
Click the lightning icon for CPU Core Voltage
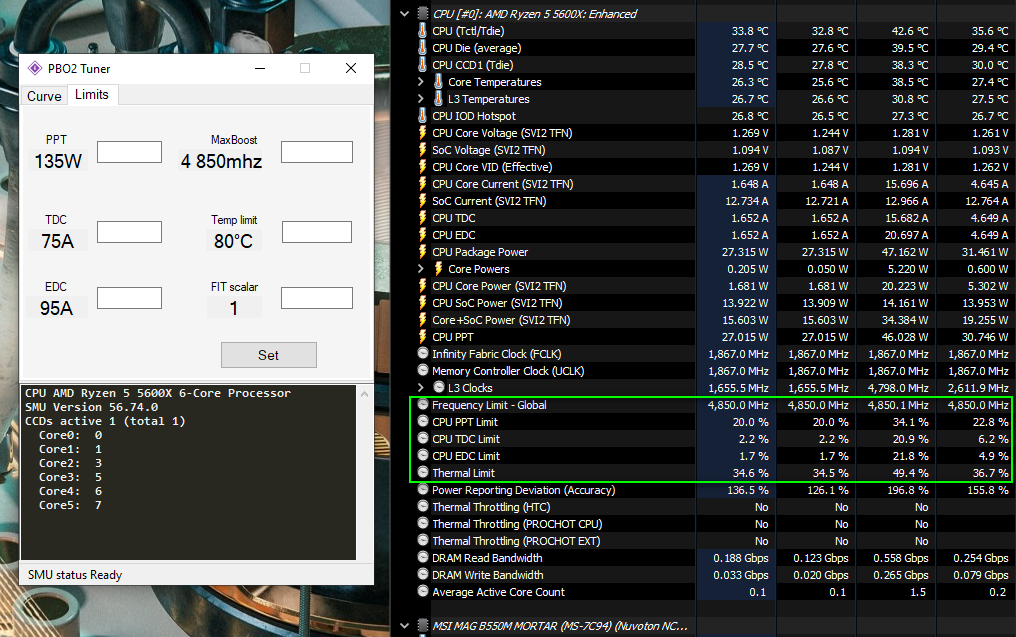(x=422, y=132)
